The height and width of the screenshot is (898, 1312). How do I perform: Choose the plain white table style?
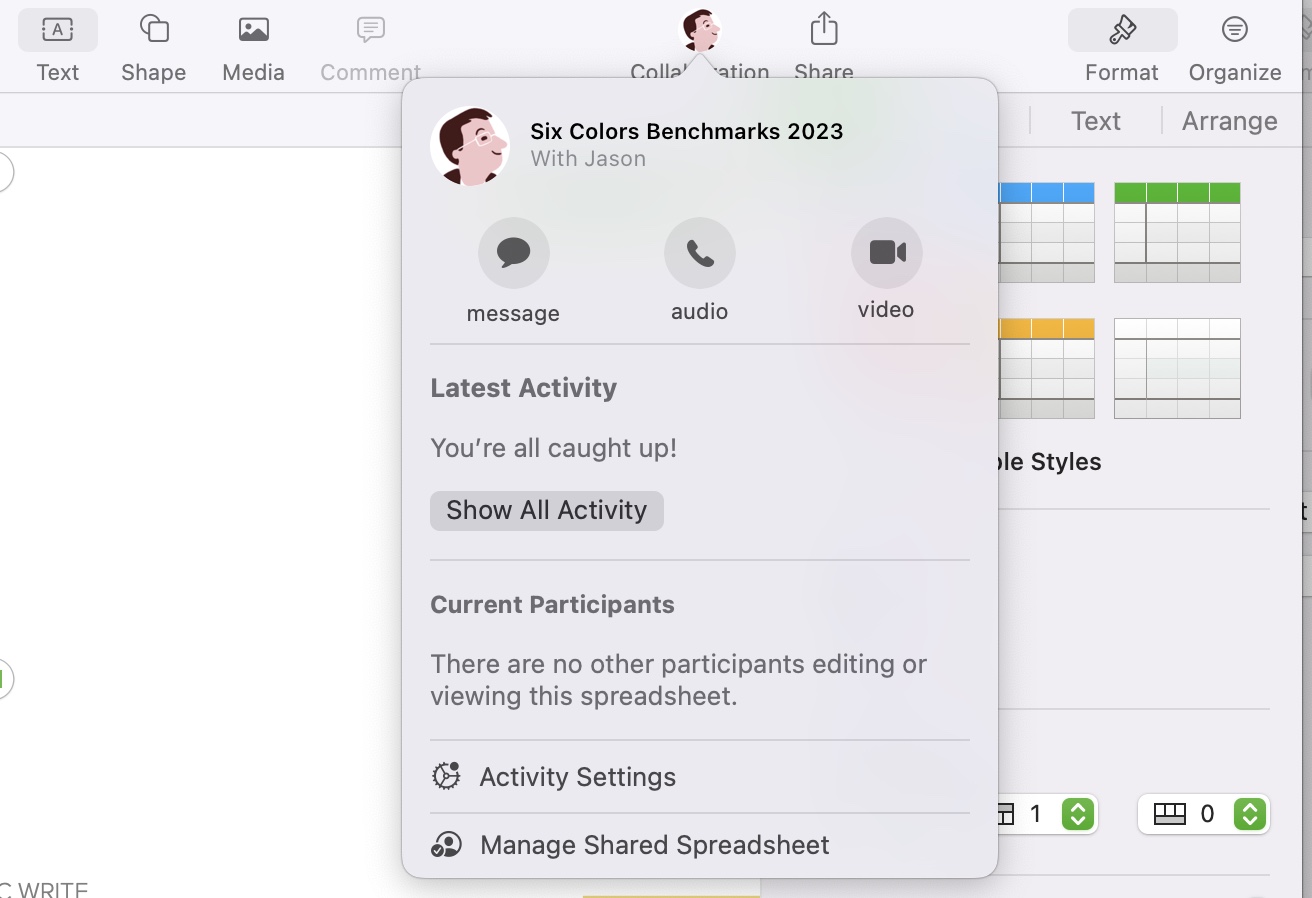coord(1177,368)
